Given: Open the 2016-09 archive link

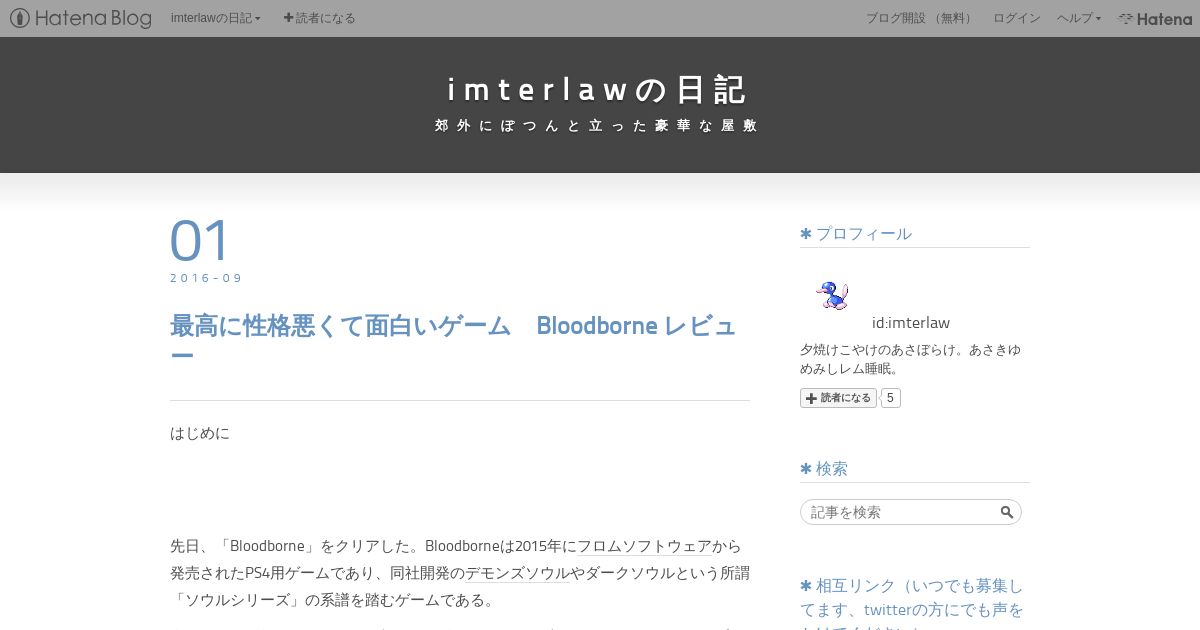Looking at the screenshot, I should coord(206,278).
